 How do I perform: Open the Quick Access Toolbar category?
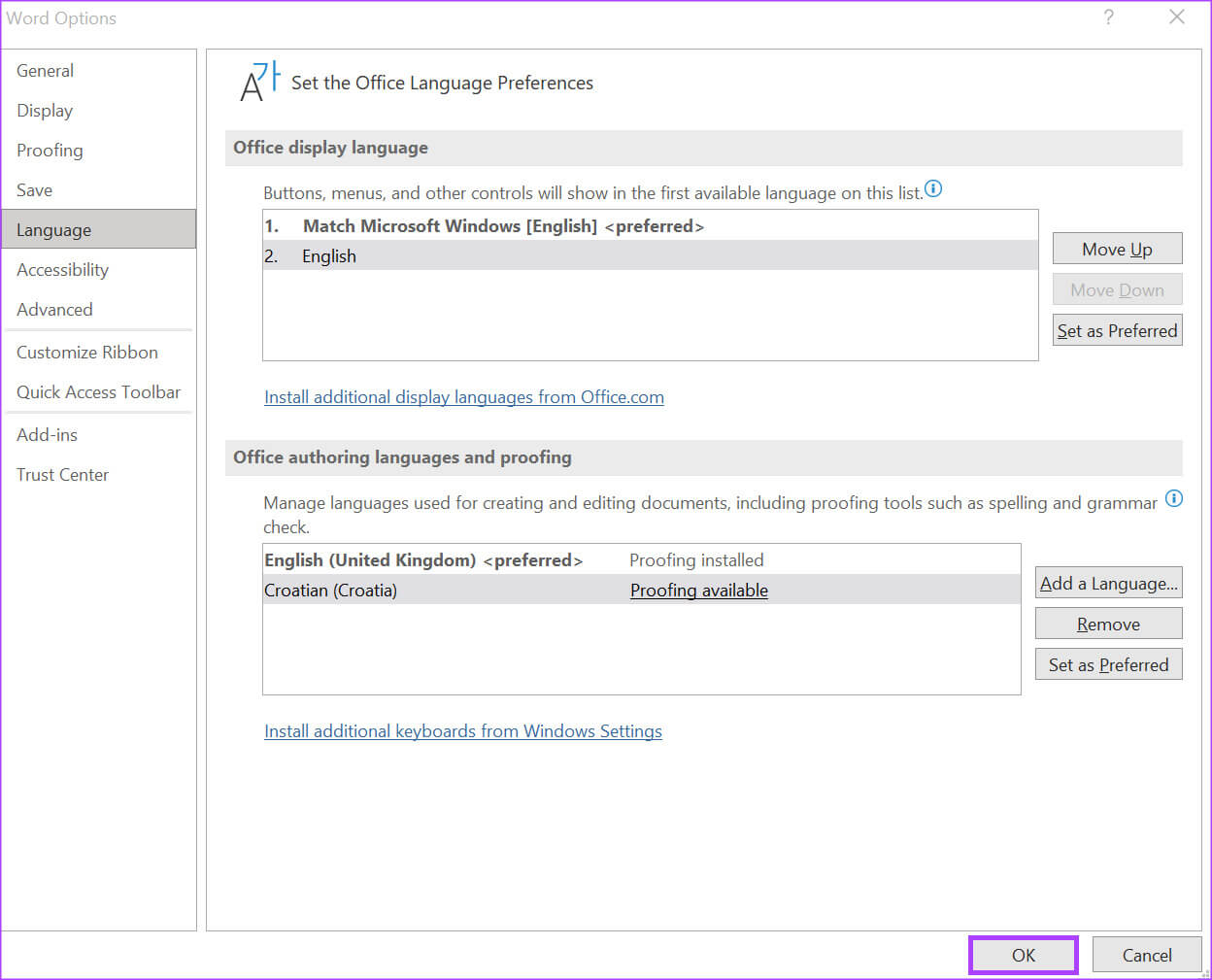click(99, 392)
